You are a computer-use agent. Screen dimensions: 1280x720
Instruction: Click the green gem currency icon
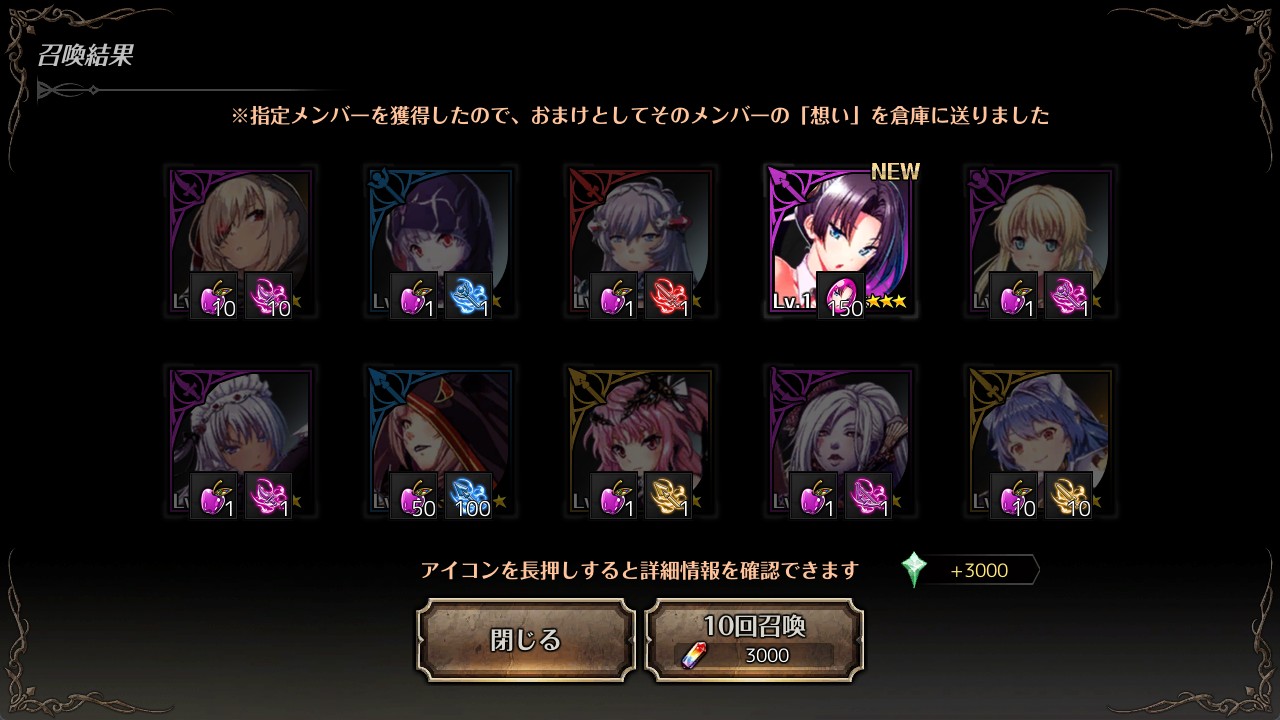(914, 570)
